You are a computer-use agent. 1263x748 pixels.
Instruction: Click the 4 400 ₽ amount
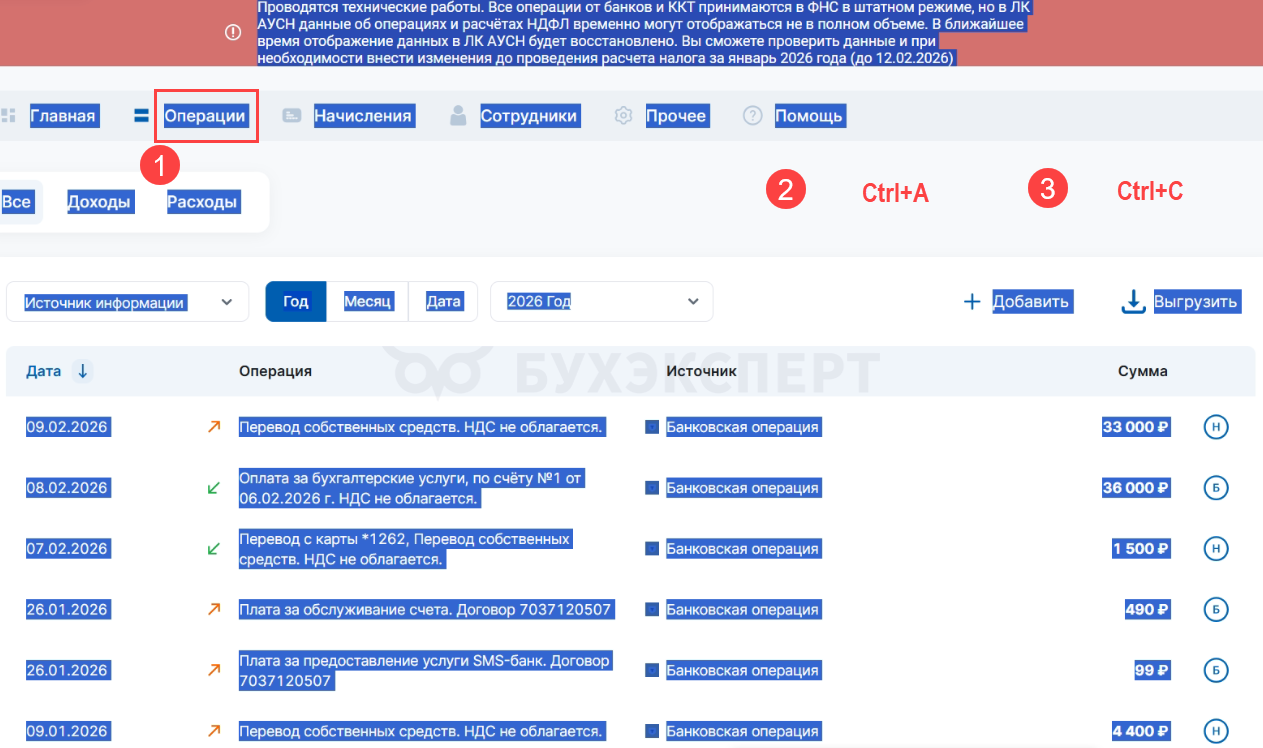1141,731
